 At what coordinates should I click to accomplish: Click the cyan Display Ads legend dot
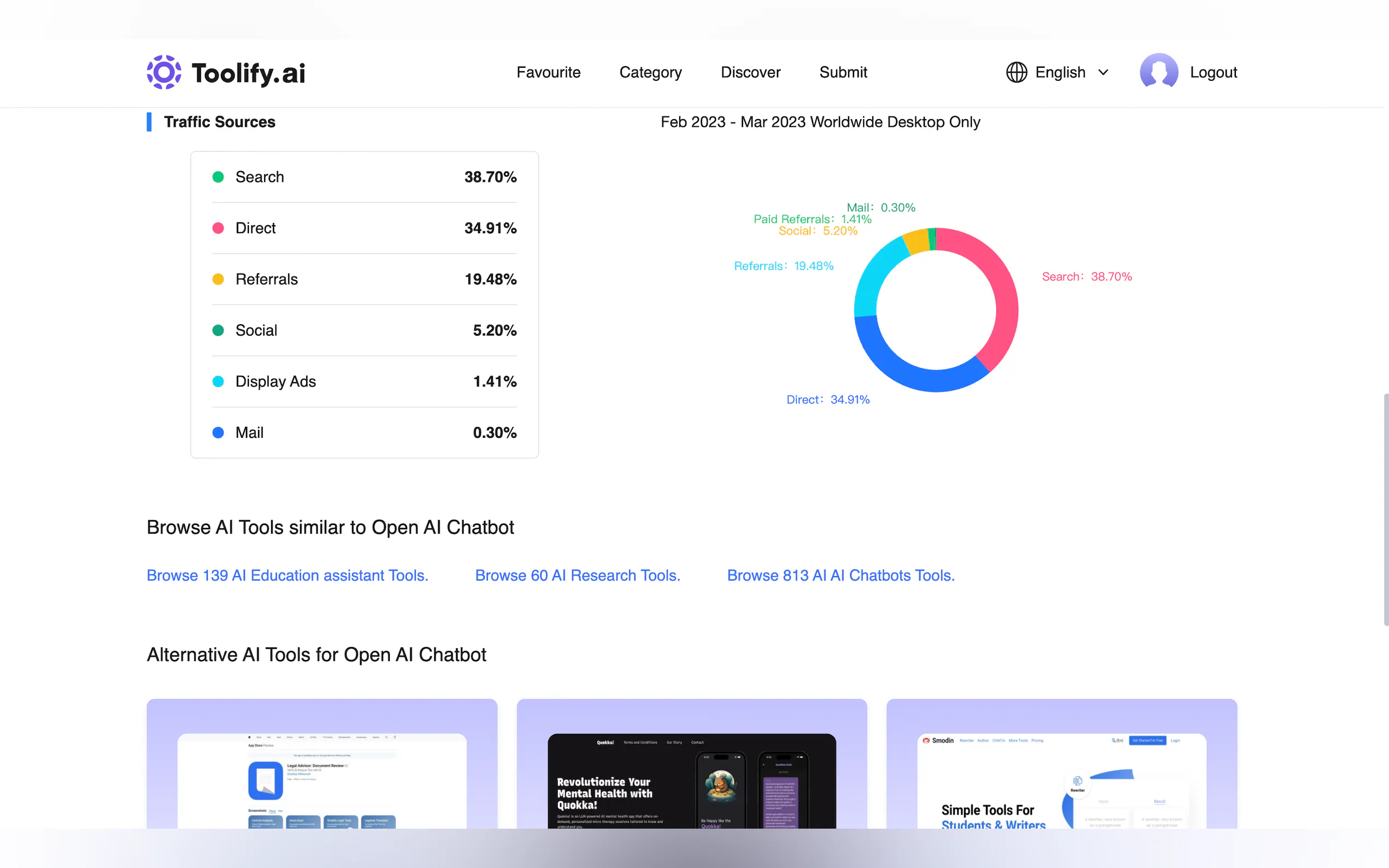pos(218,381)
